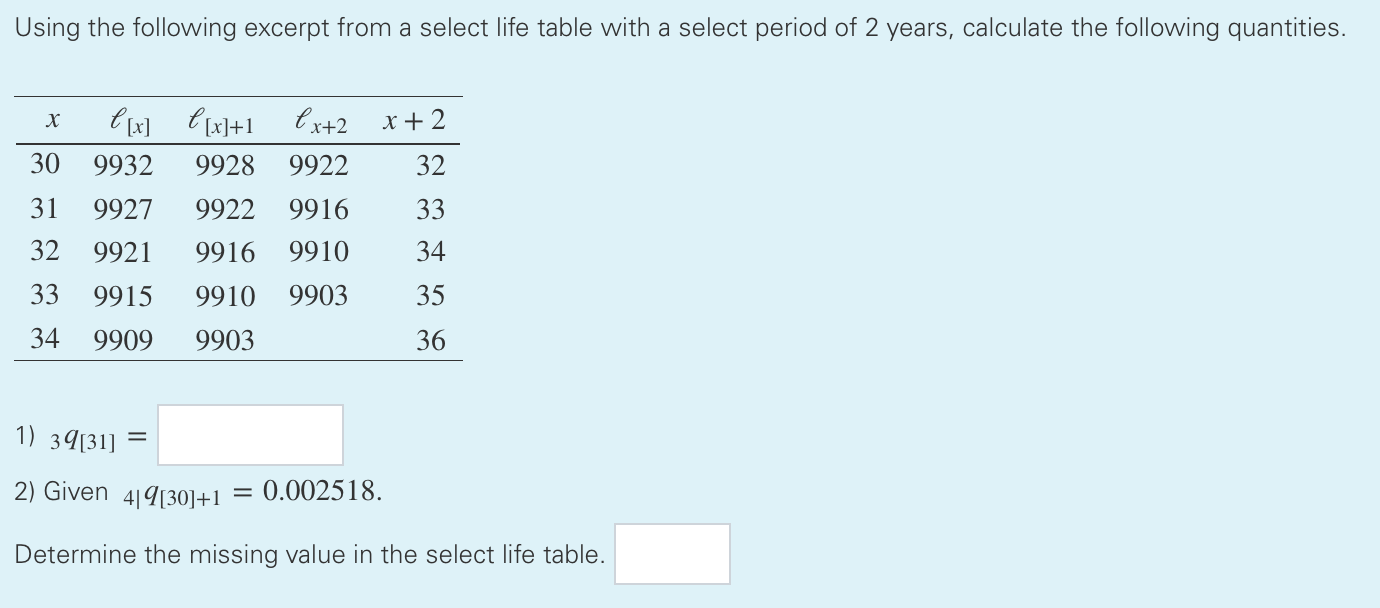Click the value 9932 in row 30
1380x608 pixels.
124,165
